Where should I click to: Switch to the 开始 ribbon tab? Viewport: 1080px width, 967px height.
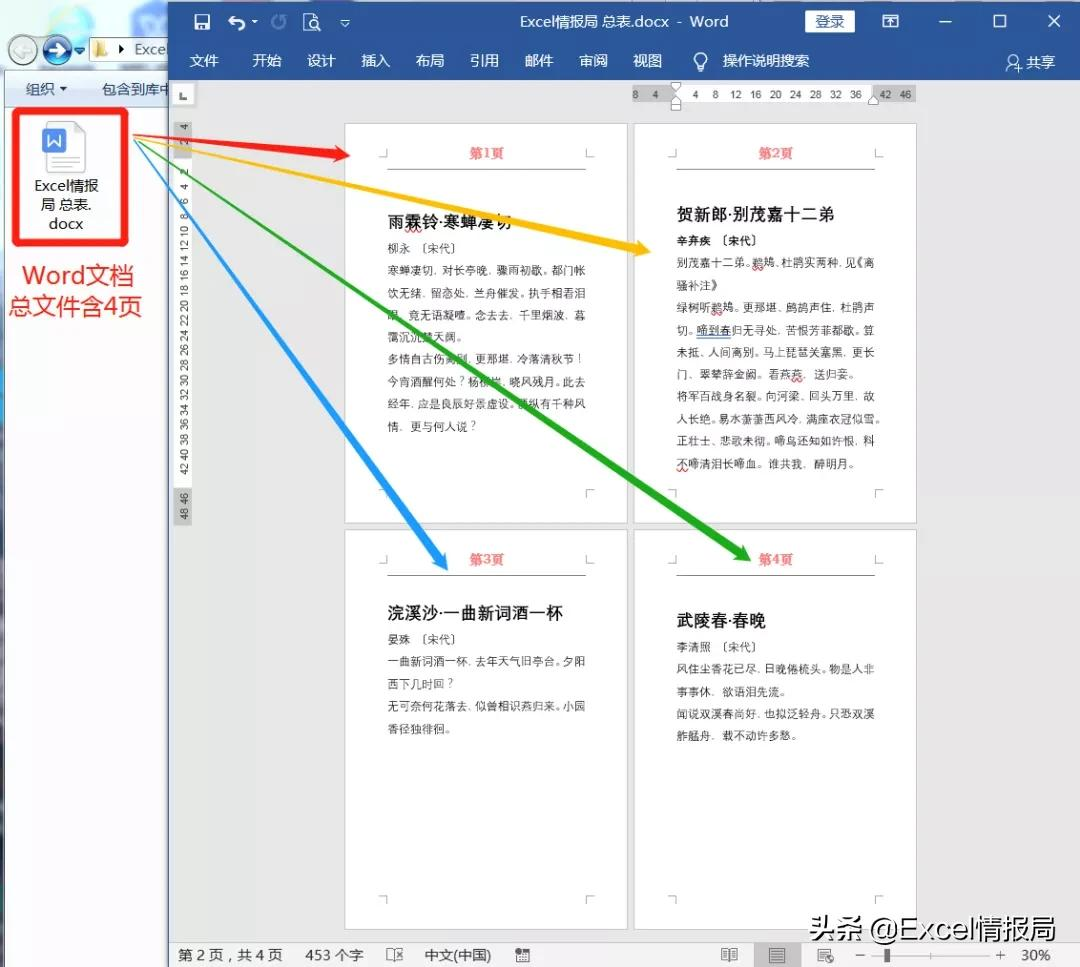[x=267, y=61]
